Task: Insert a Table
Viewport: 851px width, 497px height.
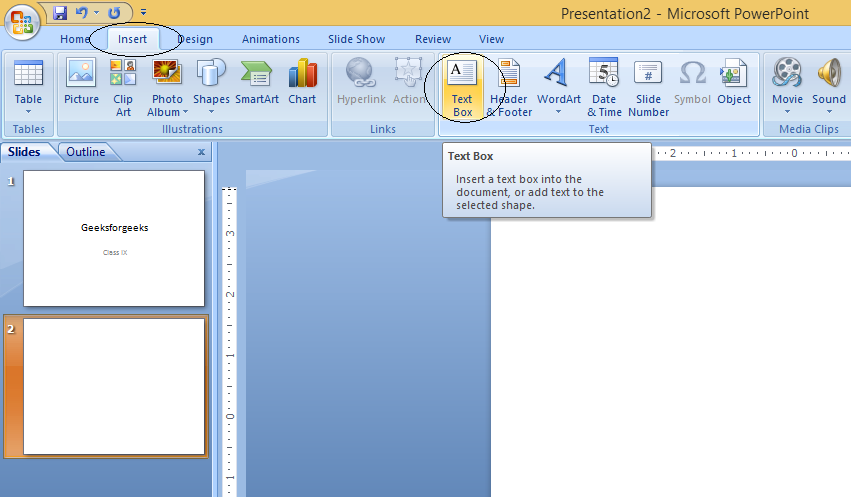Action: 28,81
